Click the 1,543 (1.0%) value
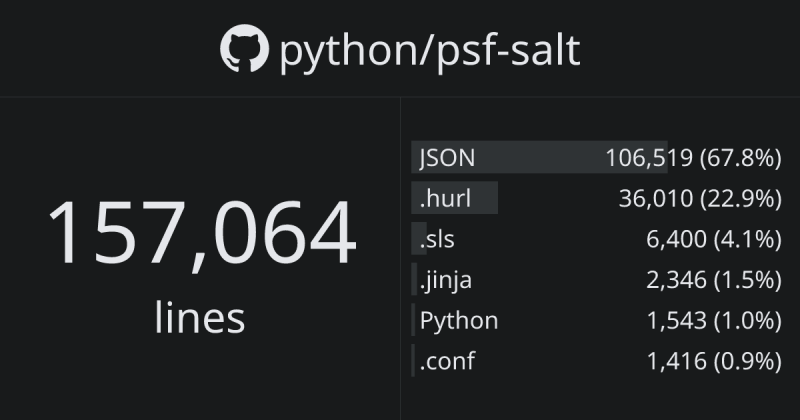Viewport: 800px width, 420px height. 714,321
